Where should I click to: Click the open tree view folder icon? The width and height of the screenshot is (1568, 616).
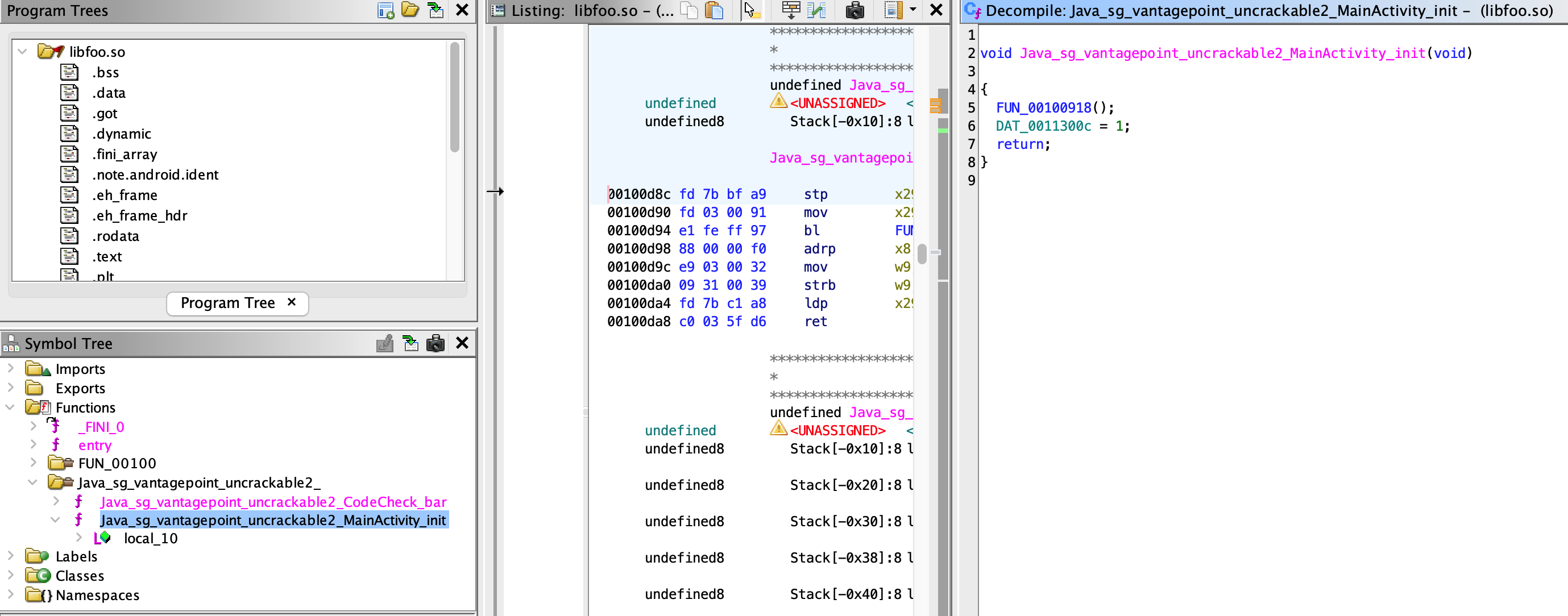point(410,10)
